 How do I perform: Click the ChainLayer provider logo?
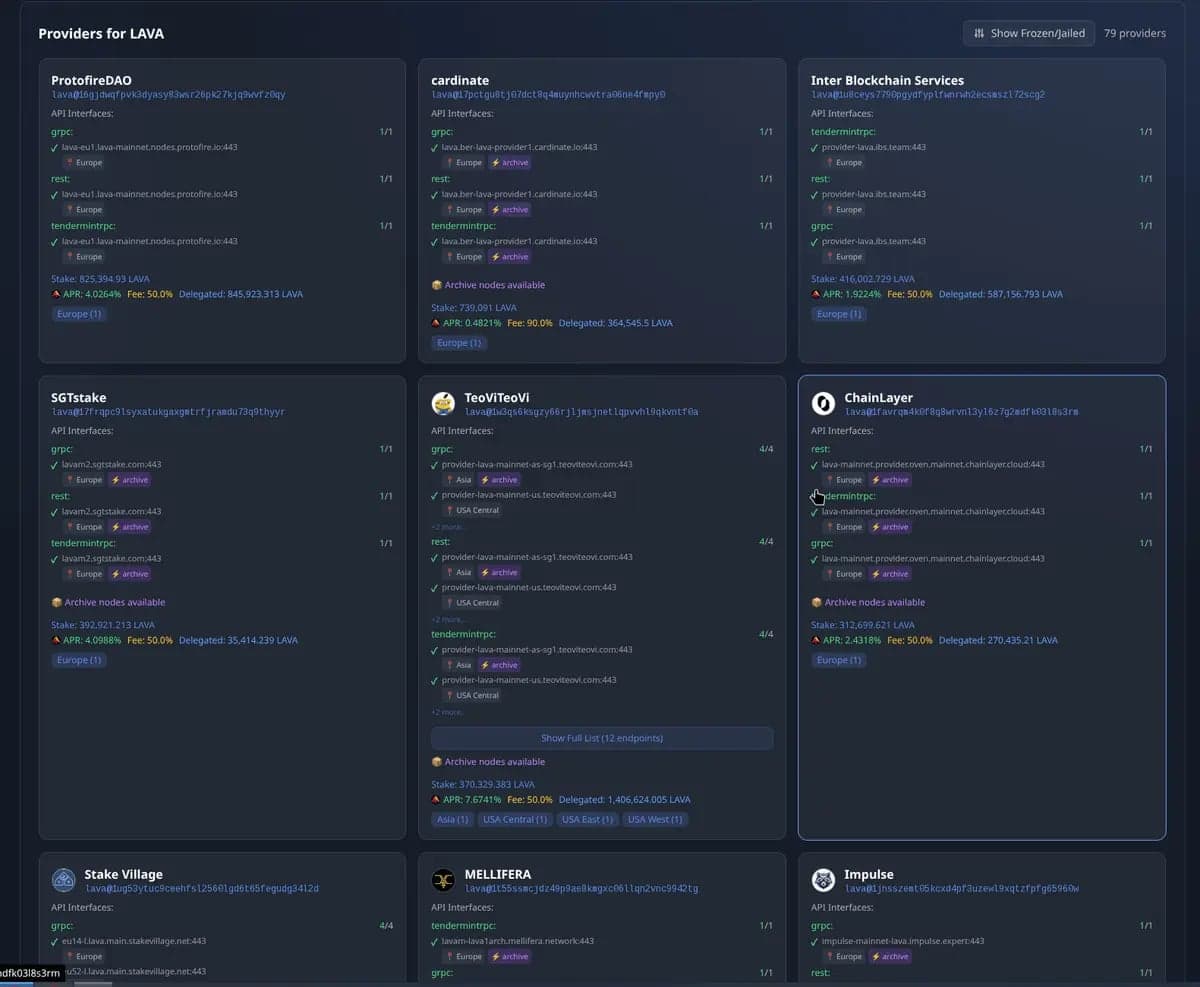coord(823,403)
